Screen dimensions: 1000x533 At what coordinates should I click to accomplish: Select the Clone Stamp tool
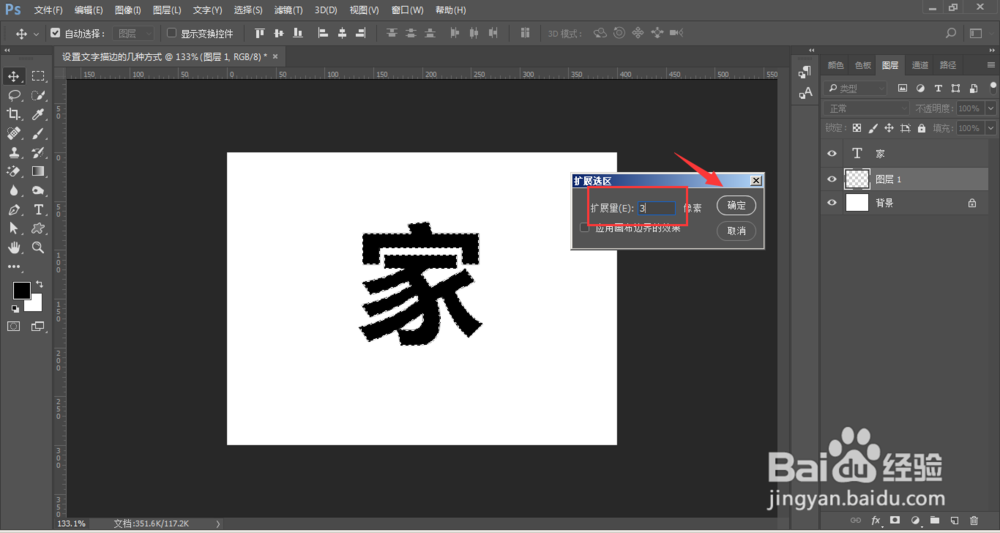pyautogui.click(x=13, y=152)
